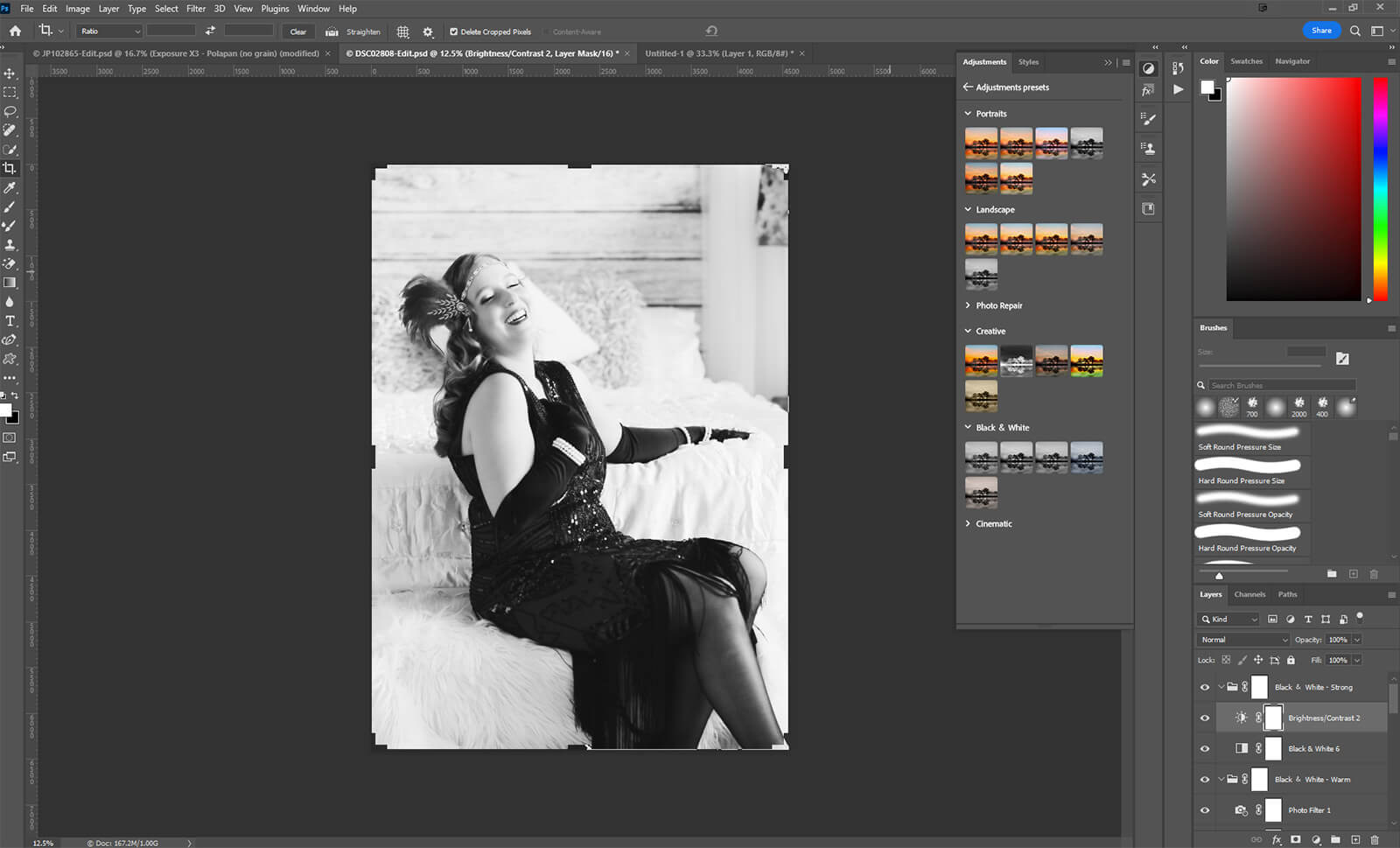Select the Move tool
Screen dimensions: 1400x848
10,74
